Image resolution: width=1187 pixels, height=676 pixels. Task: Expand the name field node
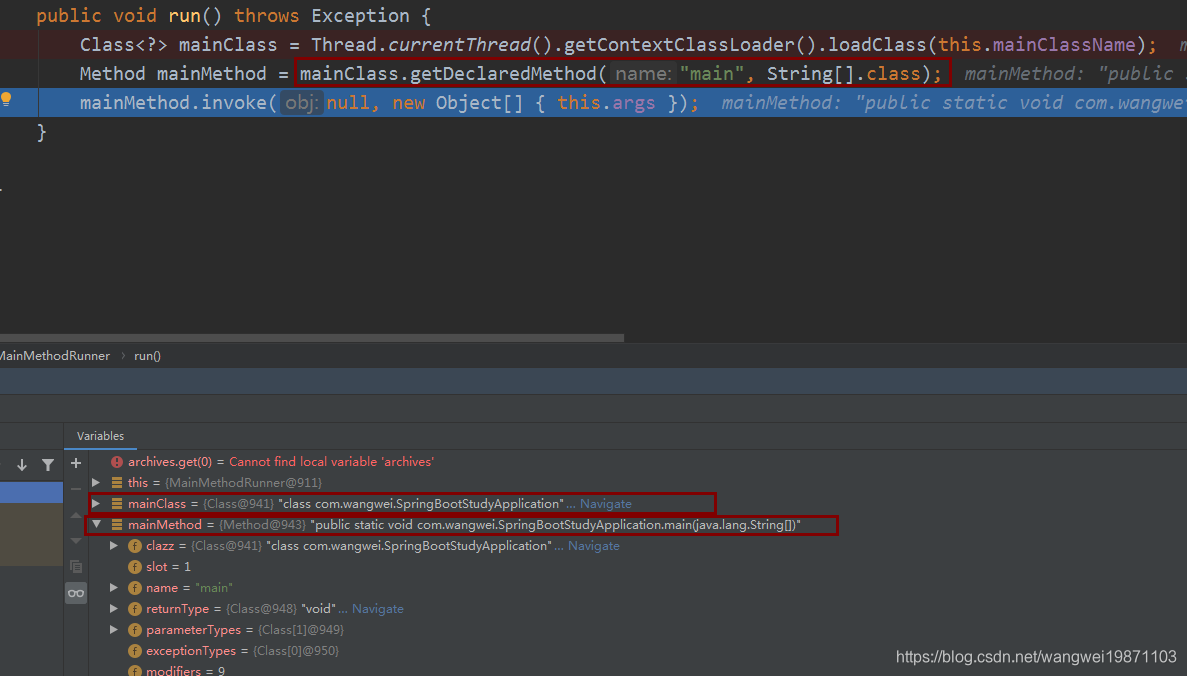pos(114,587)
